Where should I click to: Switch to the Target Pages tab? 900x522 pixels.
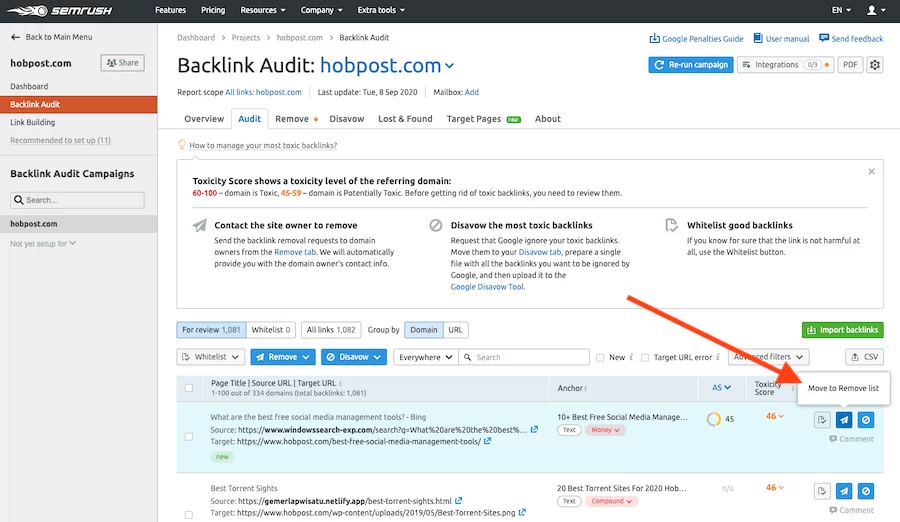(483, 119)
